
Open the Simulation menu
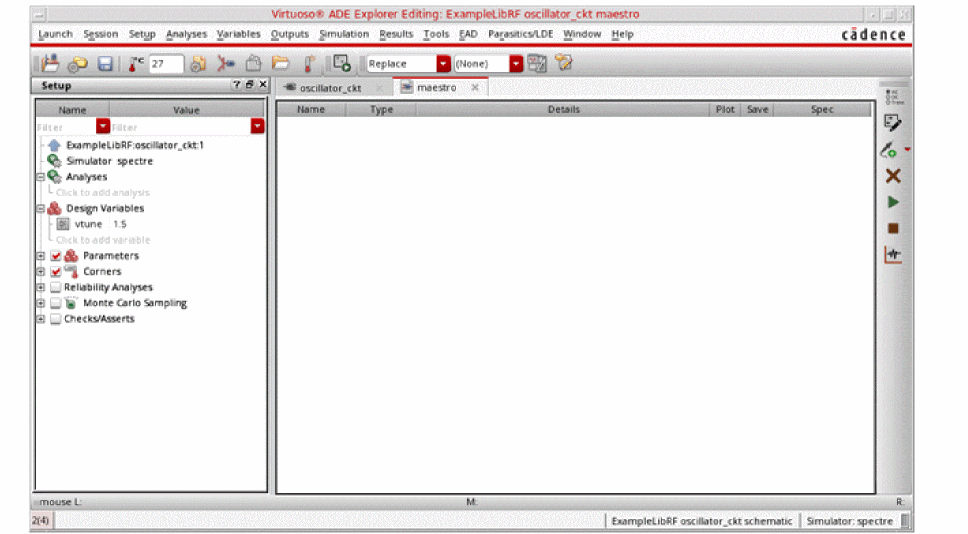(344, 34)
